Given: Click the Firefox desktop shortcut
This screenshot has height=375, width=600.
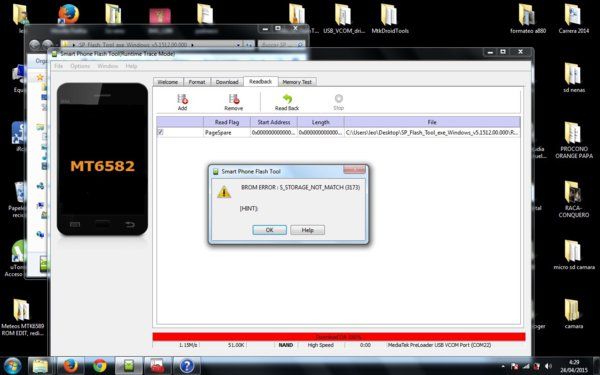Looking at the screenshot, I should coord(69,14).
